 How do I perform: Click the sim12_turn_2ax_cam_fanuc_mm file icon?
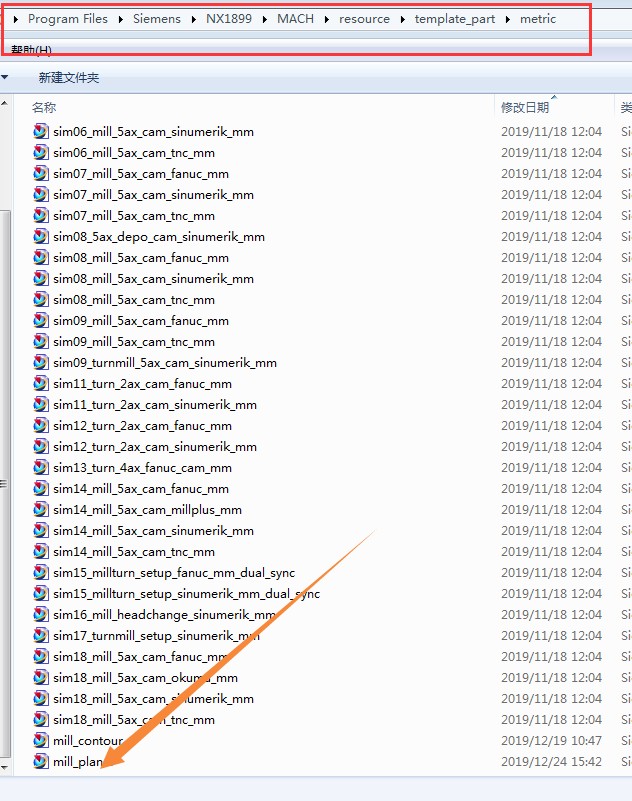click(41, 425)
